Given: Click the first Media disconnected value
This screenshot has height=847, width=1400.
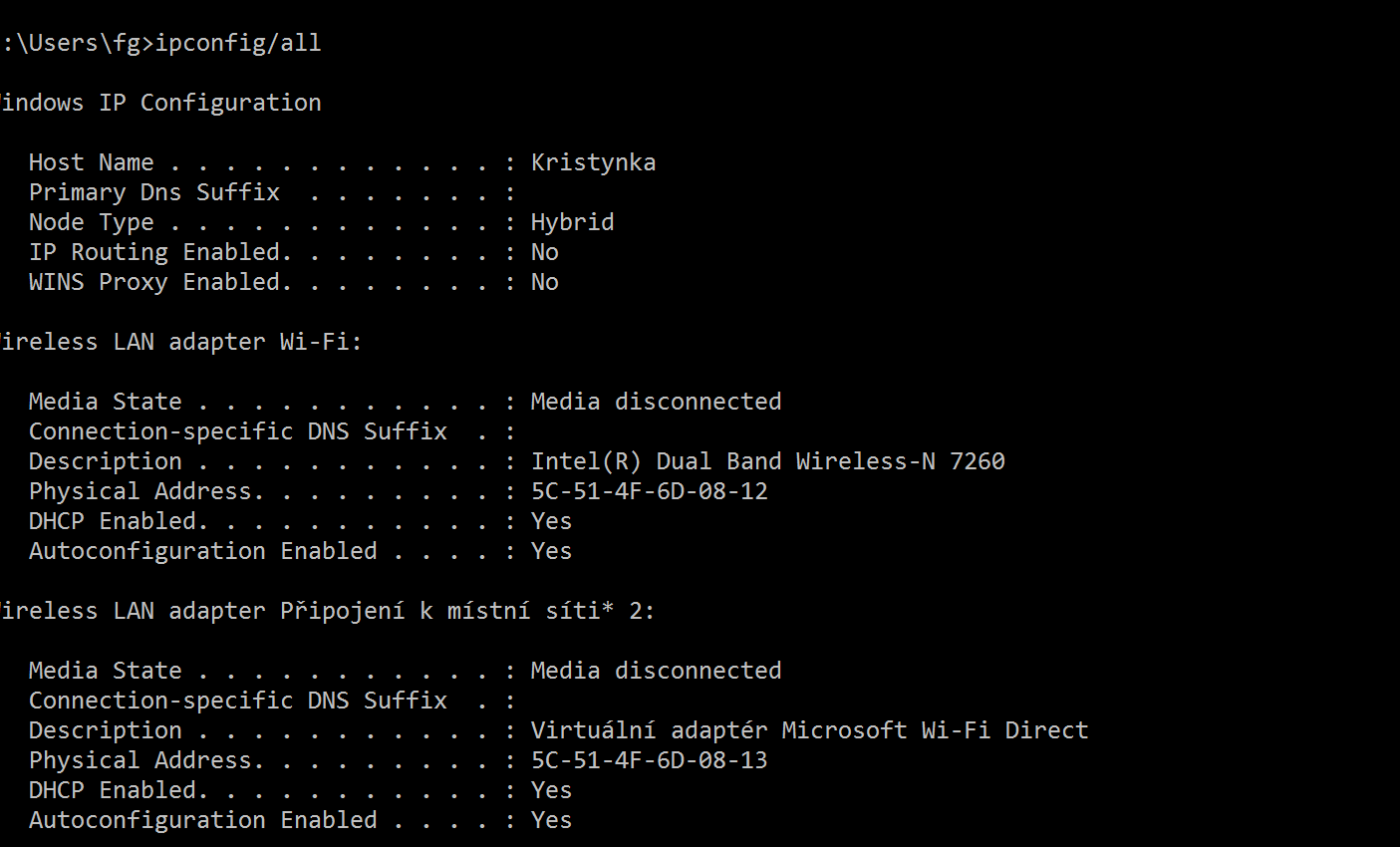Looking at the screenshot, I should [x=656, y=402].
